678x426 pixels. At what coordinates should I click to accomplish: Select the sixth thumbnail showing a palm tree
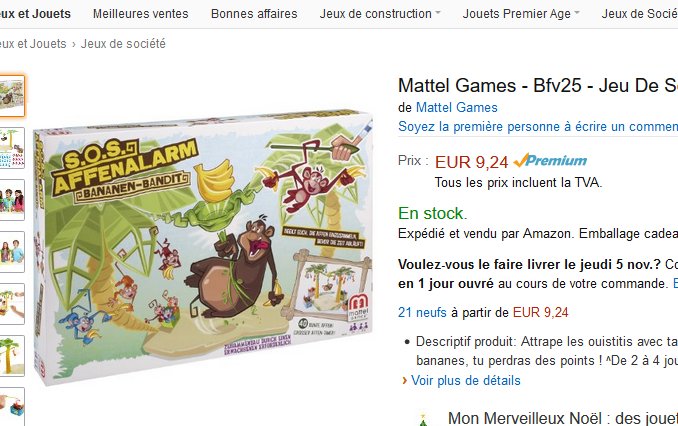[12, 356]
